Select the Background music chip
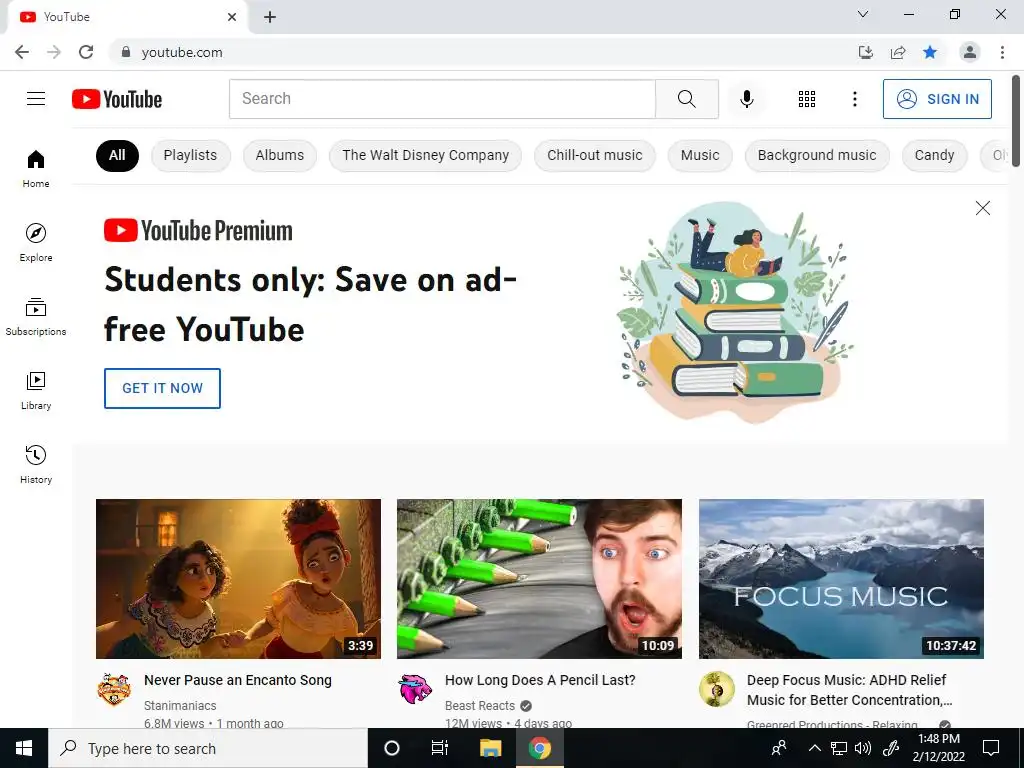The width and height of the screenshot is (1024, 768). [x=817, y=155]
